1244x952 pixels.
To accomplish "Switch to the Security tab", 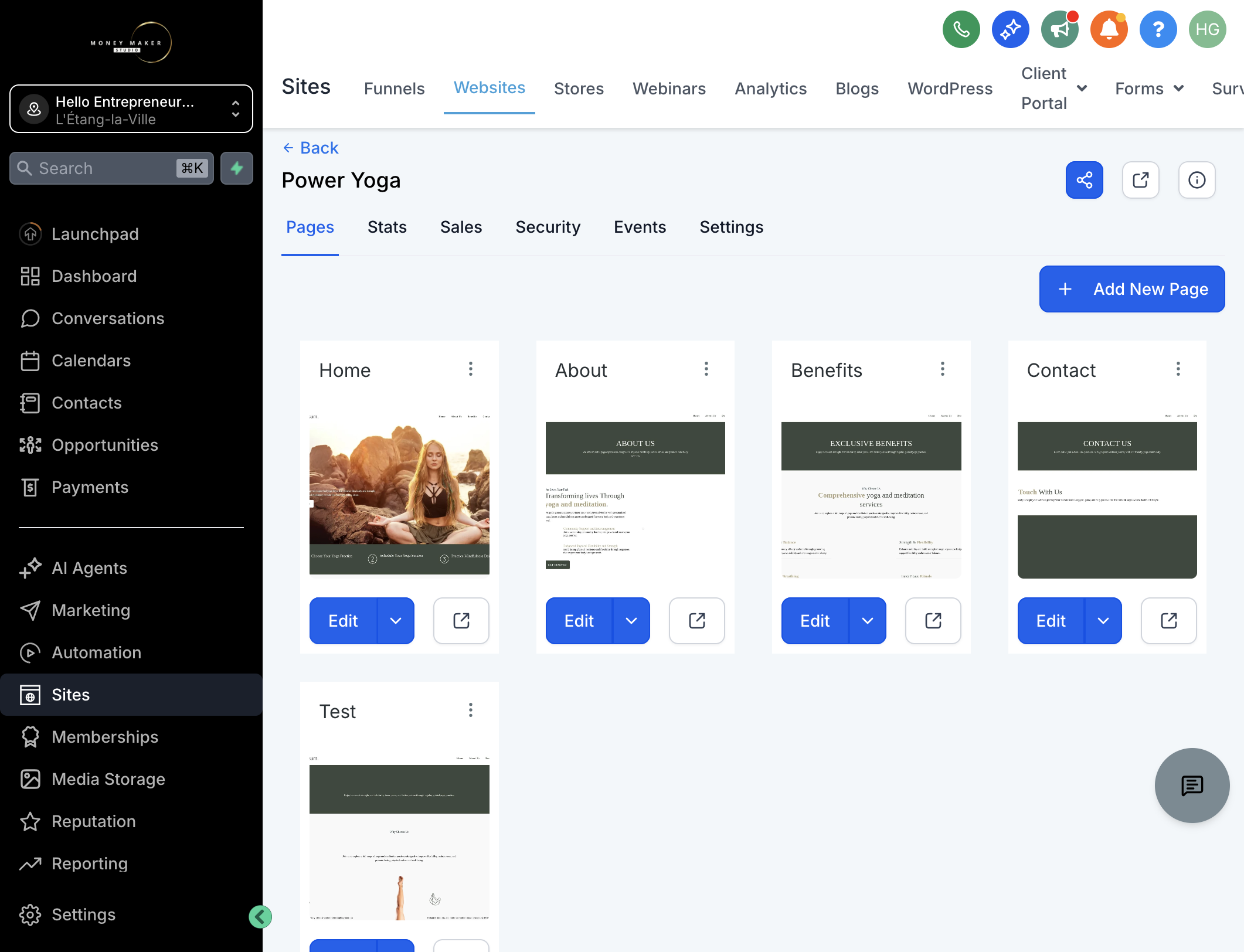I will pos(548,227).
